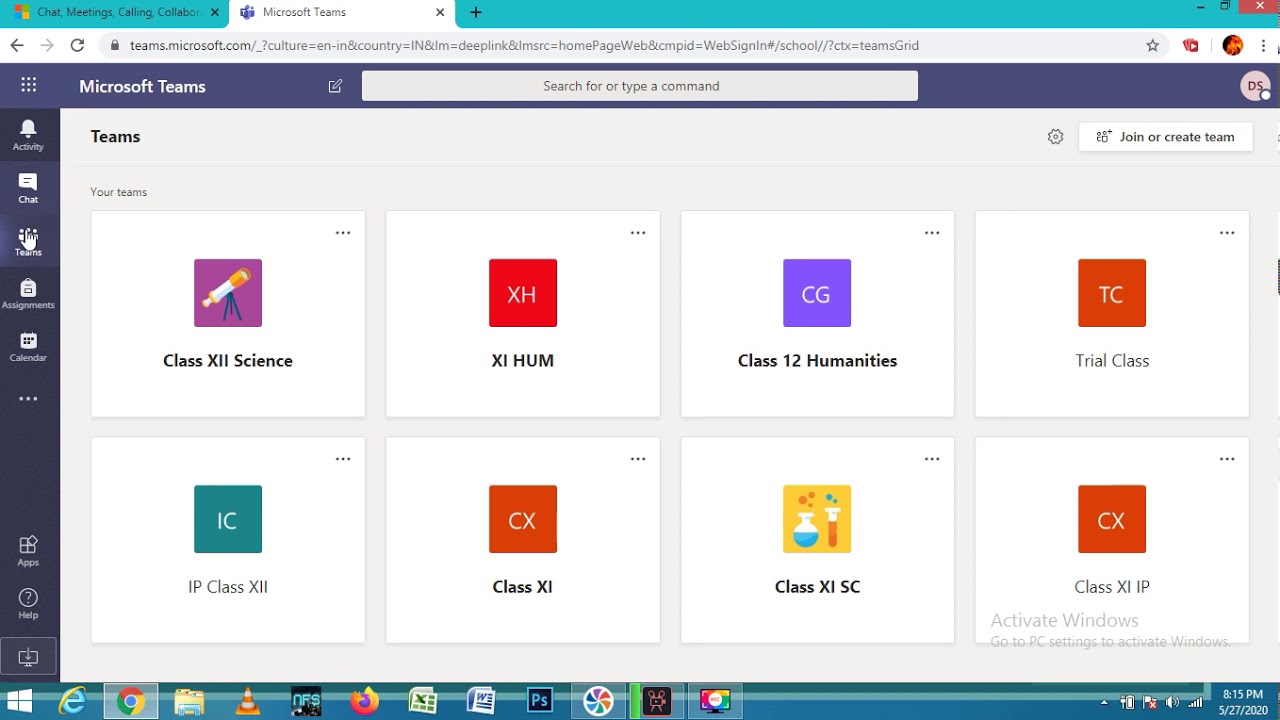The height and width of the screenshot is (720, 1280).
Task: Open a new browser tab
Action: (476, 12)
